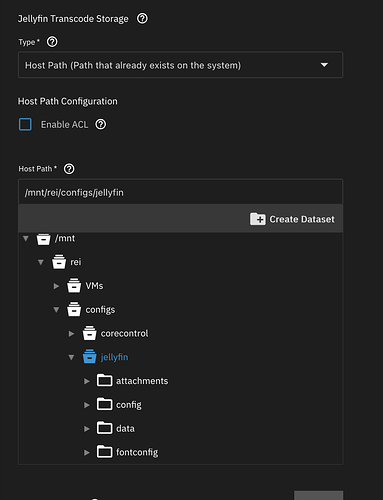Screen dimensions: 383x500
Task: Select the highlighted jellyfin label
Action: (x=114, y=357)
